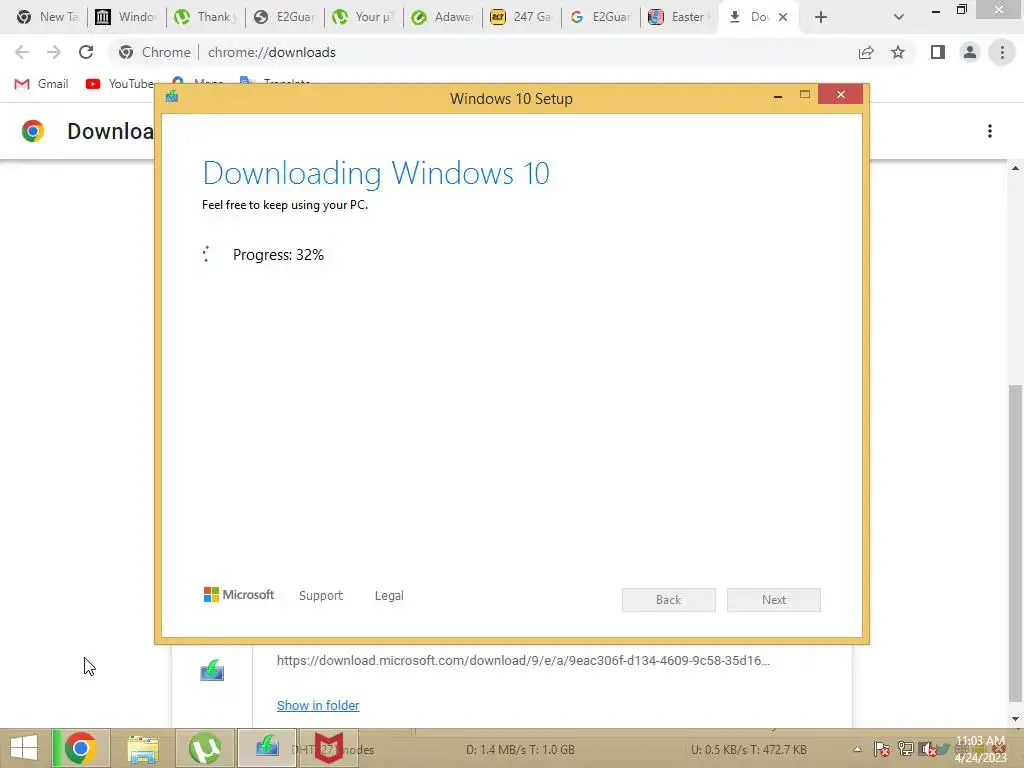Click the Action Center flag tray icon
This screenshot has width=1024, height=768.
(881, 749)
